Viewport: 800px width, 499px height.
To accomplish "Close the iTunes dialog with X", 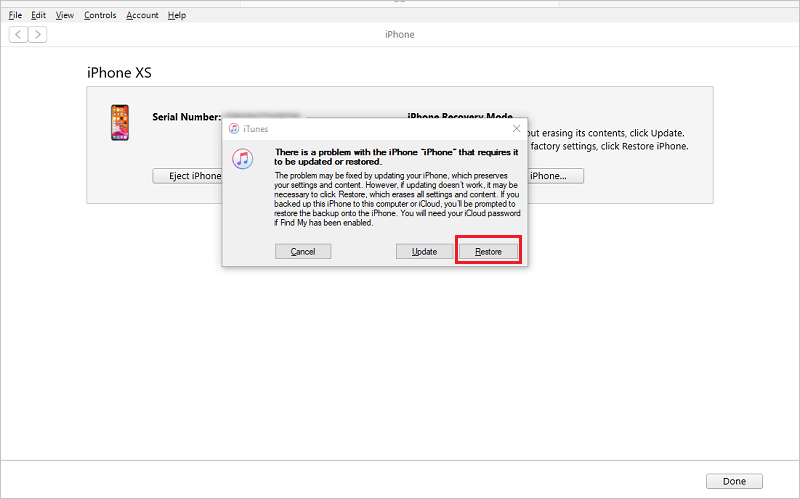I will click(516, 129).
